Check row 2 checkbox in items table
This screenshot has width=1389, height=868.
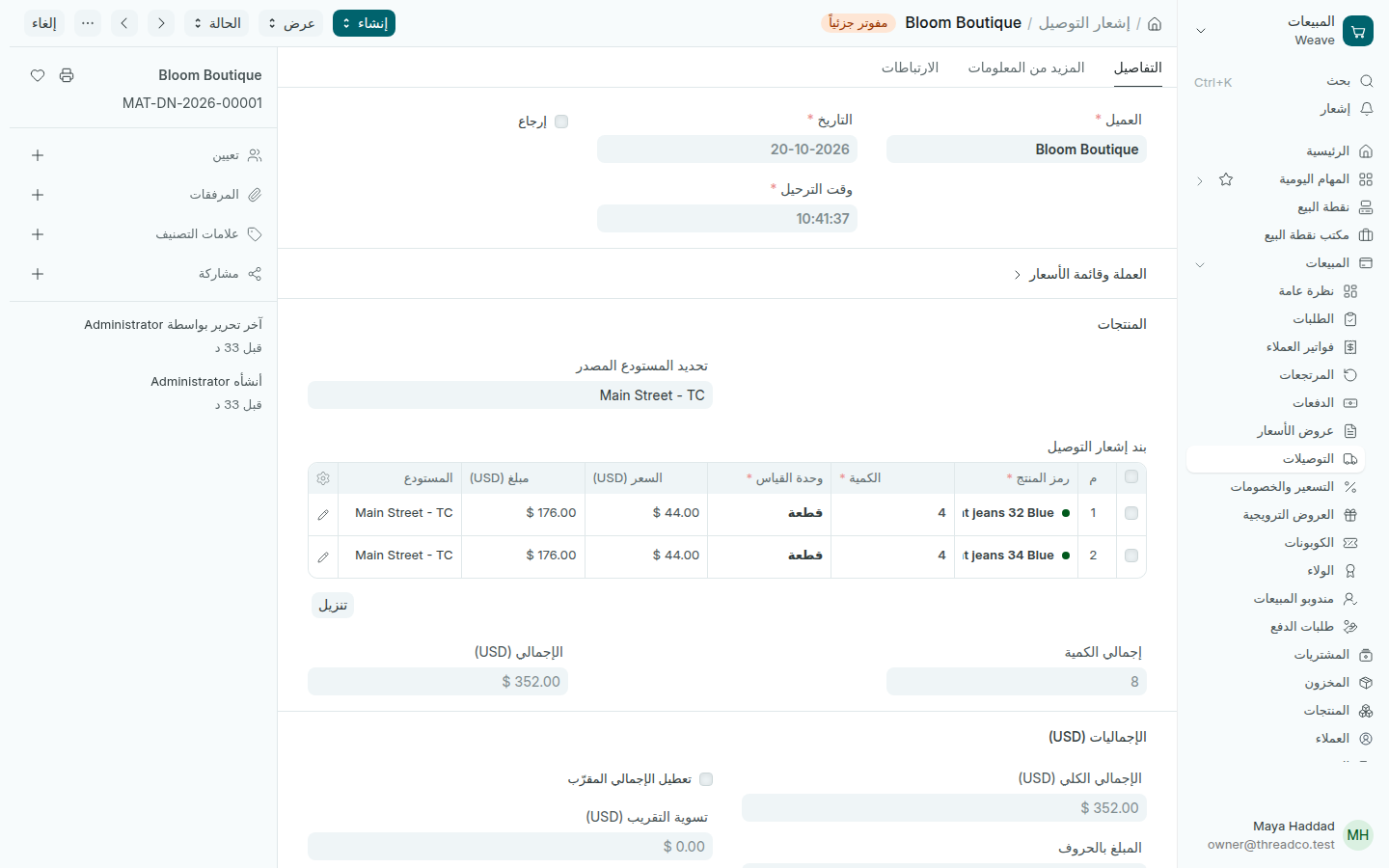[1131, 556]
